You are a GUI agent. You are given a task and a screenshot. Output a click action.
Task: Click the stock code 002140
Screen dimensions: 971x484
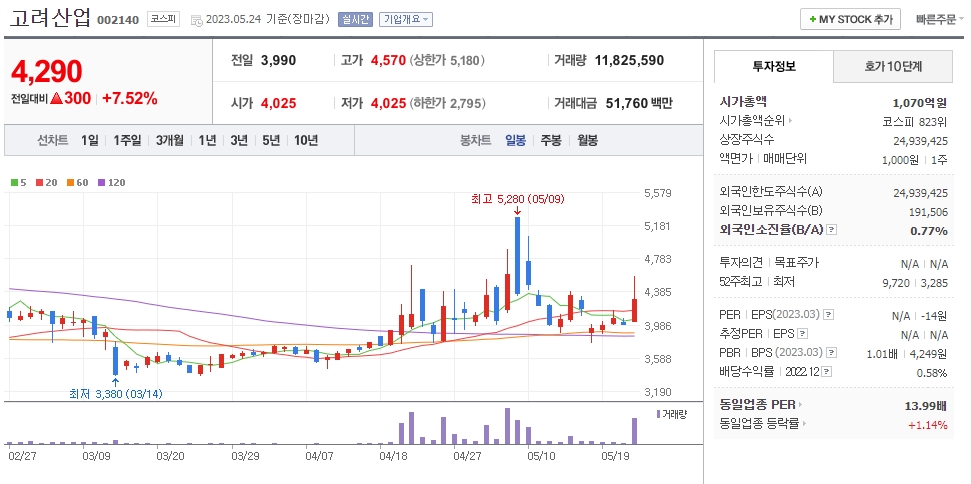point(118,20)
